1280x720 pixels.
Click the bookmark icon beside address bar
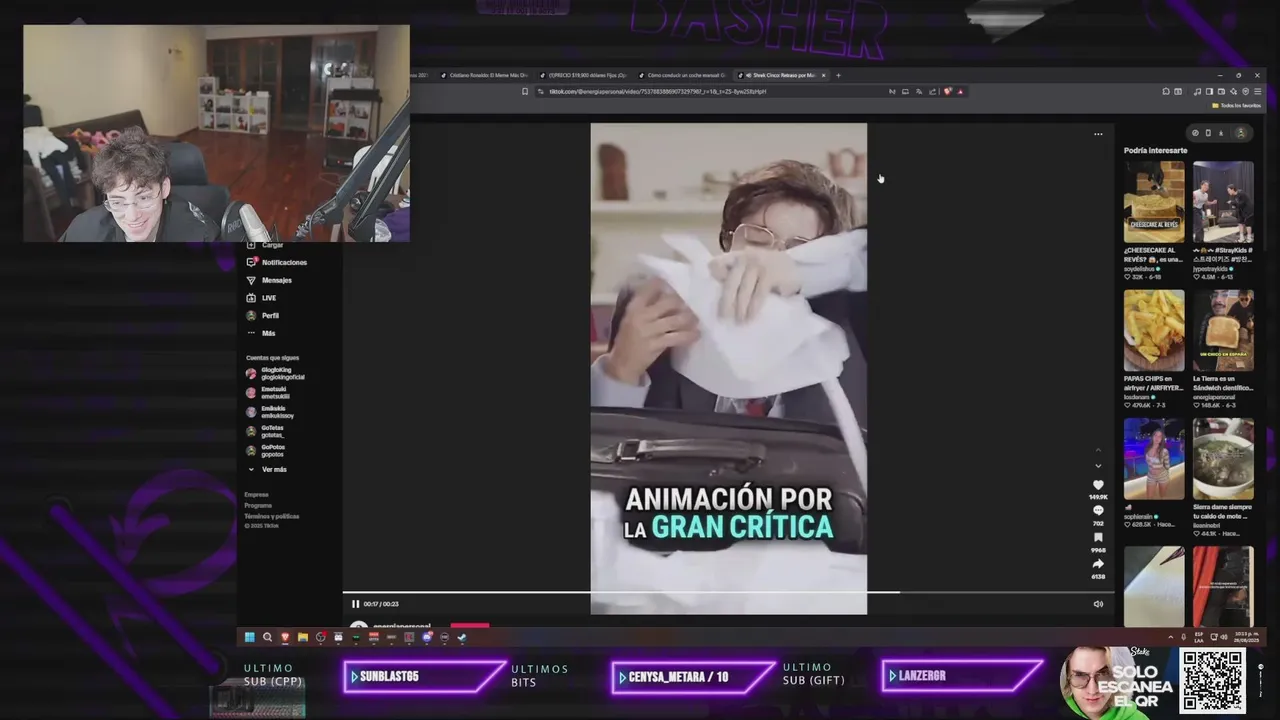click(525, 91)
